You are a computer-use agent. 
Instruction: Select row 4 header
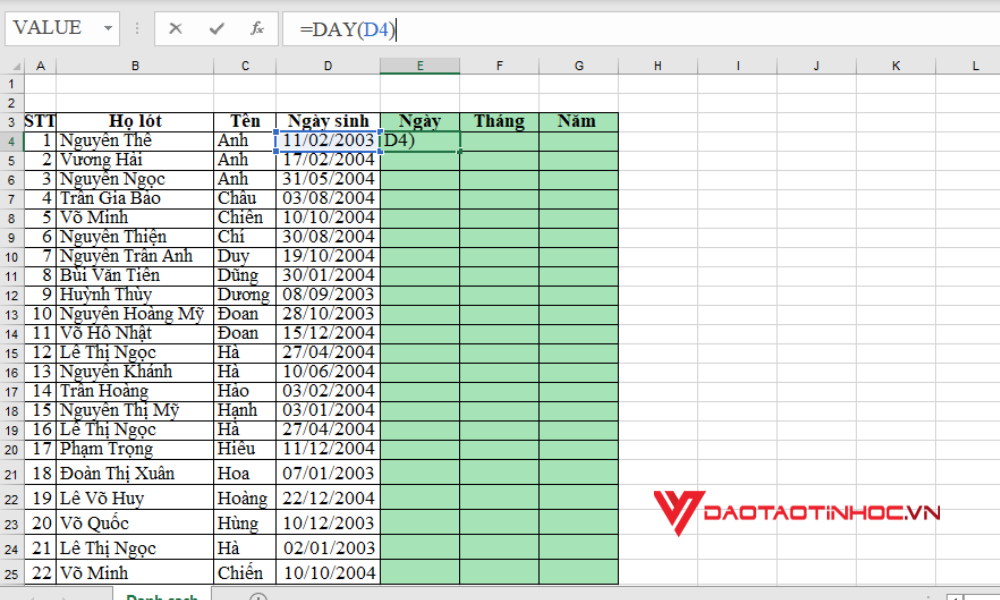[x=11, y=140]
